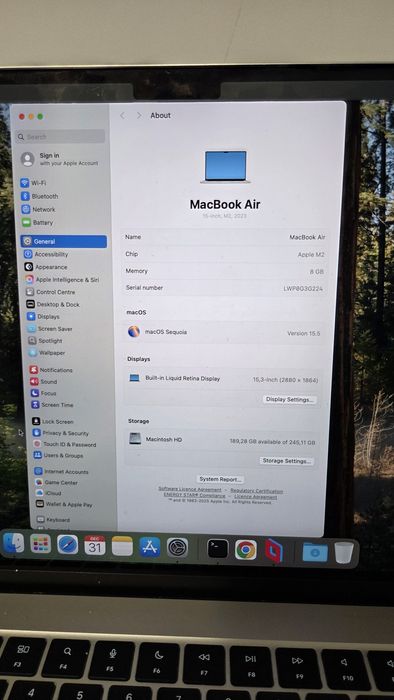
Task: Click the Apple M2 chip value
Action: pyautogui.click(x=311, y=255)
